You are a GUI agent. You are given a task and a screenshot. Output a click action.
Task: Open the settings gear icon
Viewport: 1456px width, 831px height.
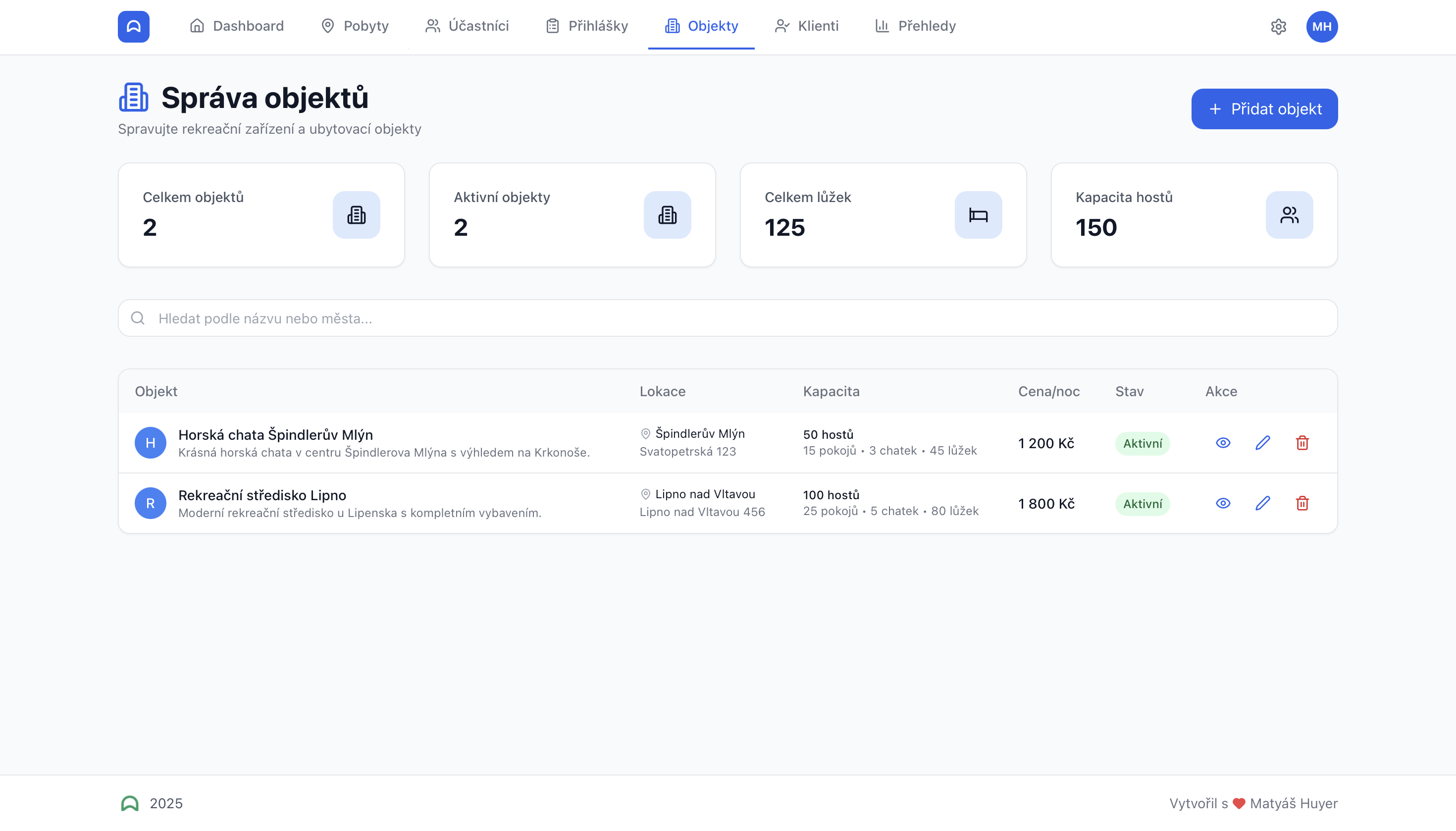[x=1278, y=26]
